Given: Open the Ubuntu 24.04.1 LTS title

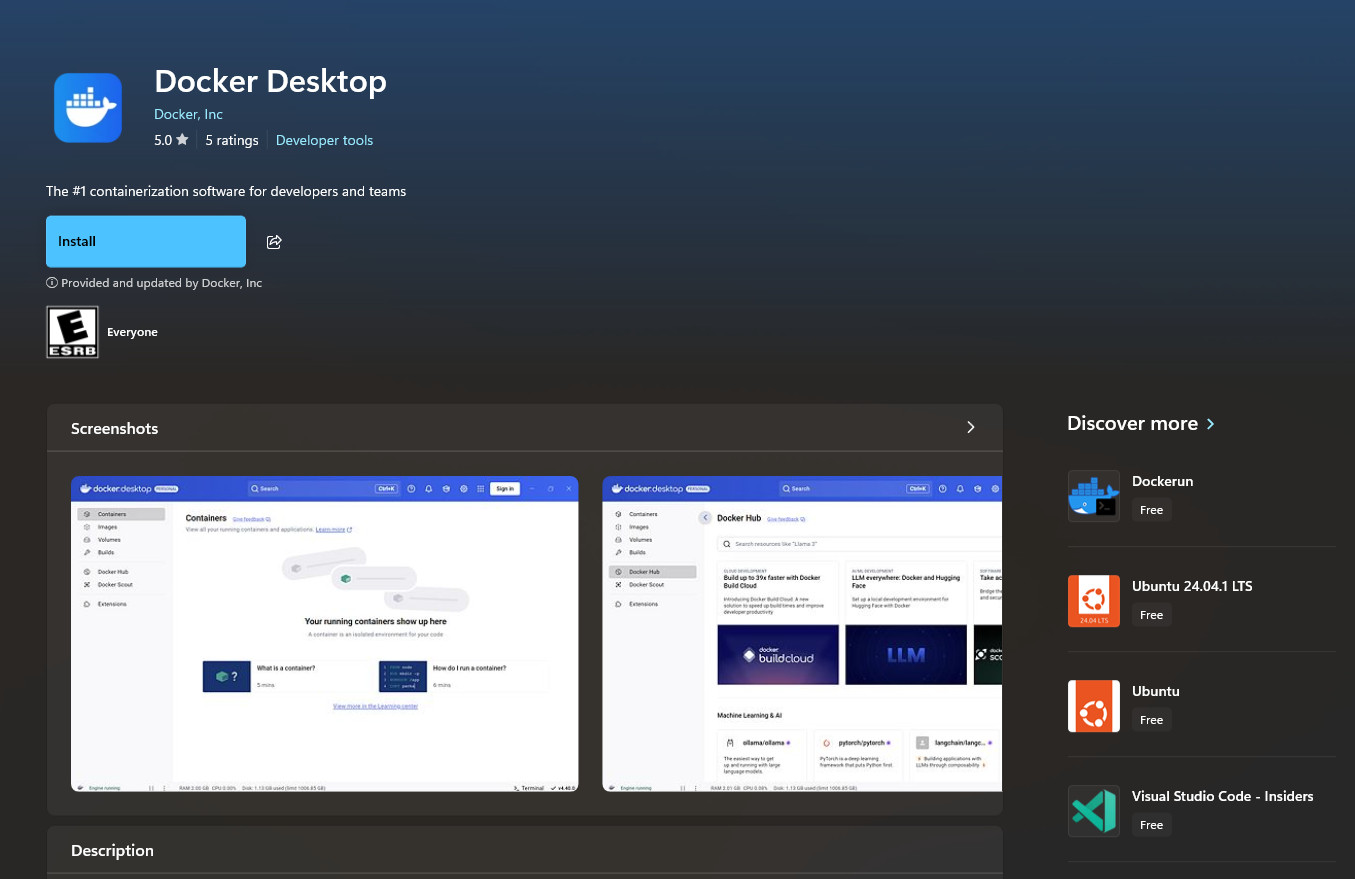Looking at the screenshot, I should coord(1192,586).
